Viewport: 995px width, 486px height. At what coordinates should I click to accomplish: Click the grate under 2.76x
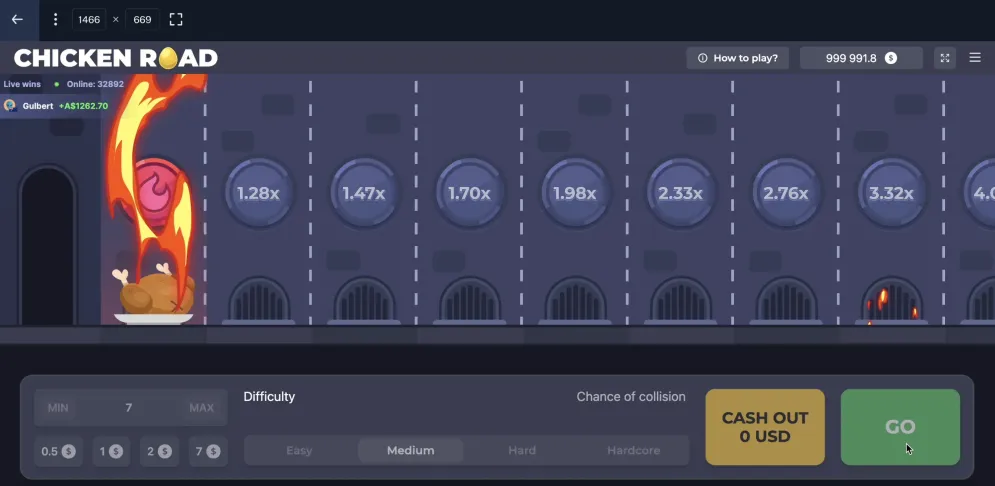pyautogui.click(x=786, y=300)
